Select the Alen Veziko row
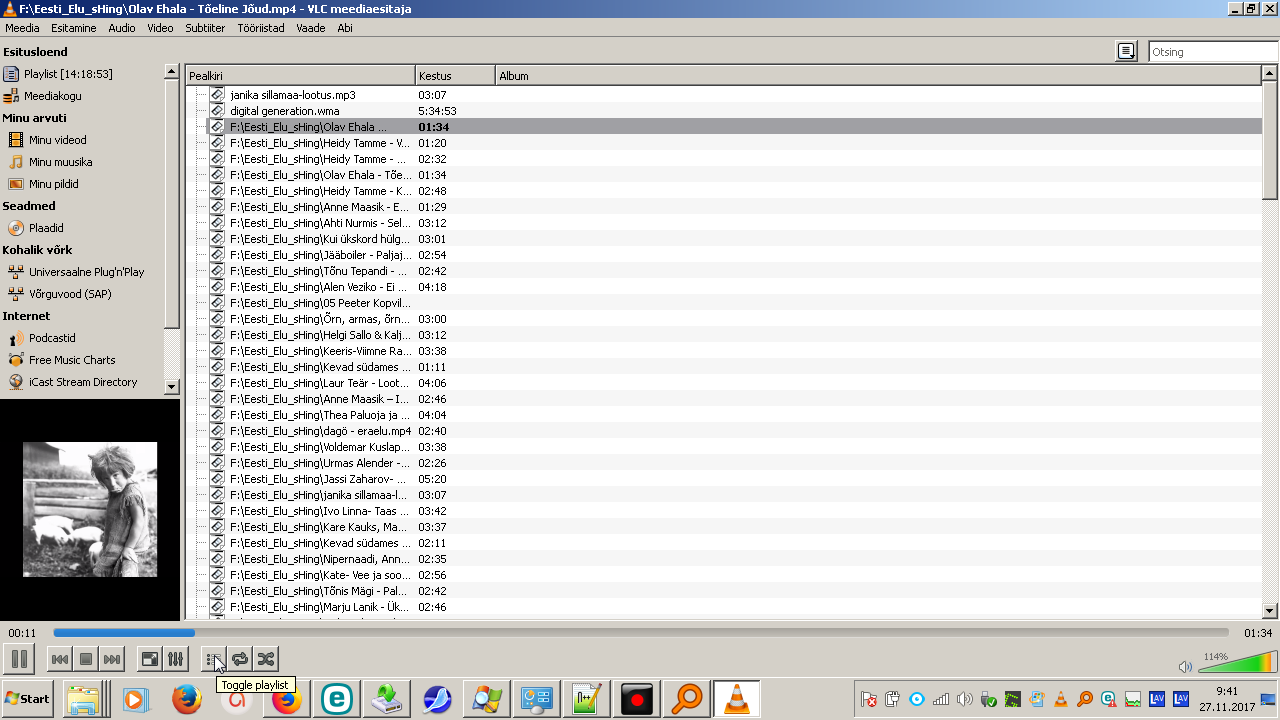 [734, 287]
